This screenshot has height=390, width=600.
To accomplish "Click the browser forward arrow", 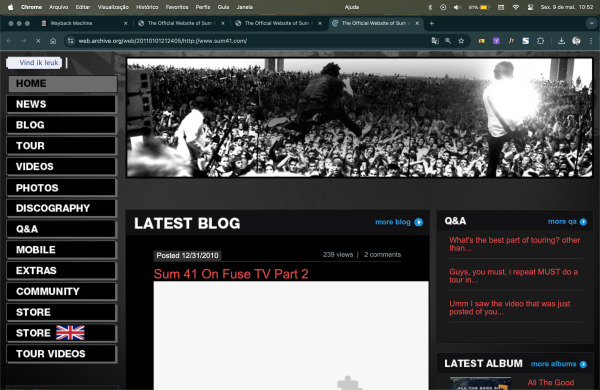I will tap(24, 41).
